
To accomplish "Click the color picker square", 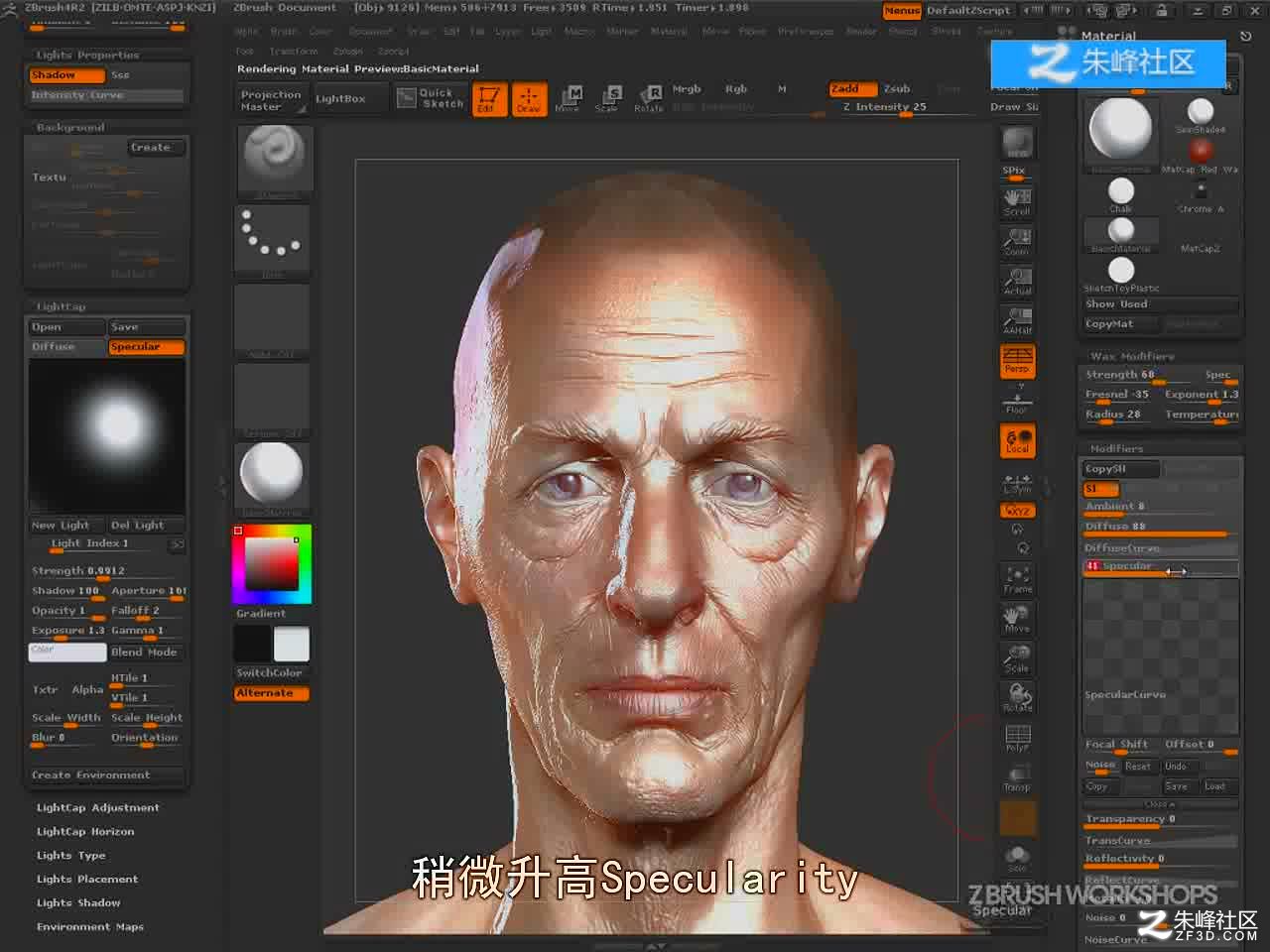I will (x=272, y=565).
